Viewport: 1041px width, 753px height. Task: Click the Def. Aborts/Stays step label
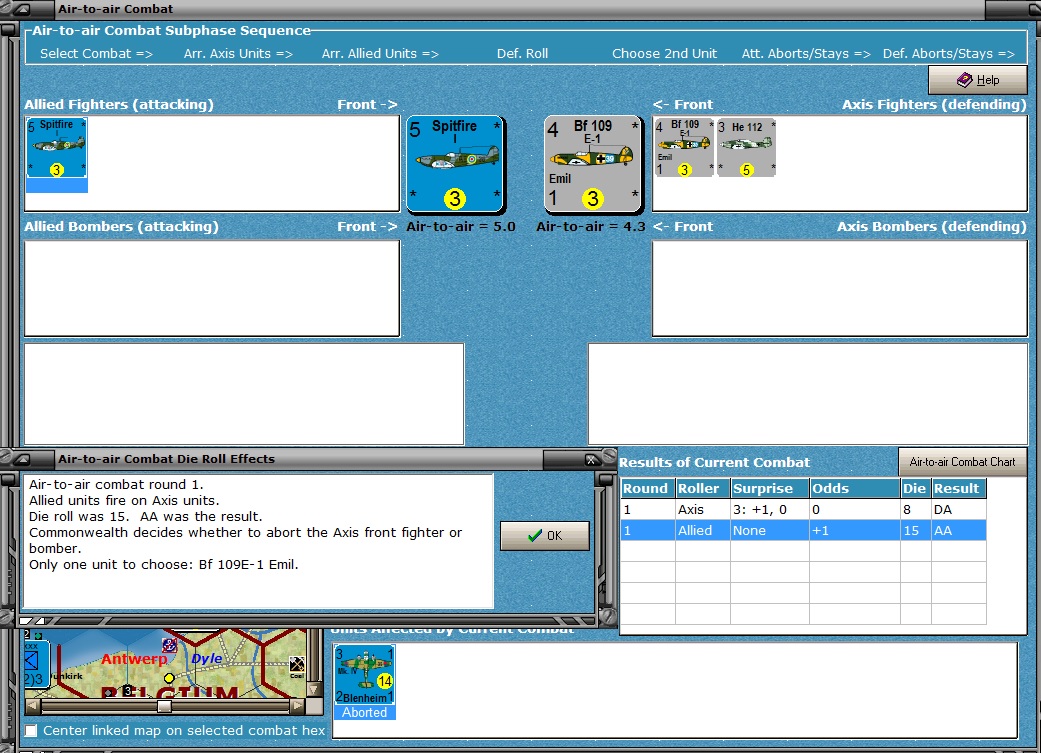(x=949, y=54)
